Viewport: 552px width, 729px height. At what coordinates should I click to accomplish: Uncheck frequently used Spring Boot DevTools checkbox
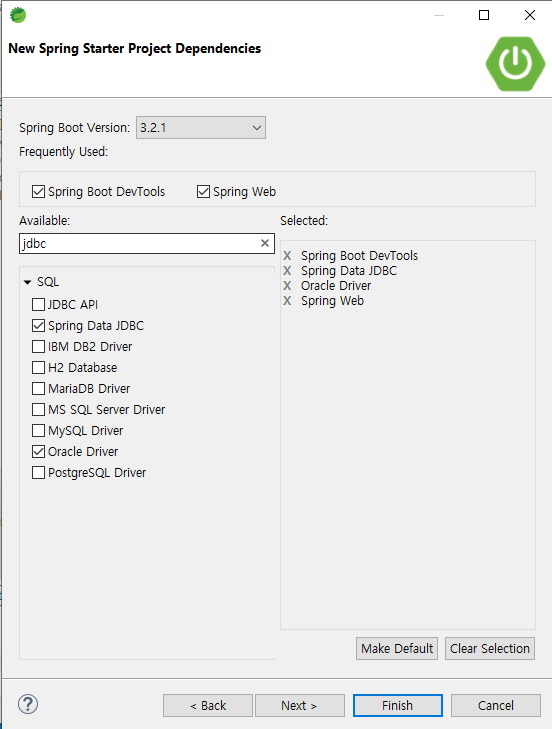[38, 192]
